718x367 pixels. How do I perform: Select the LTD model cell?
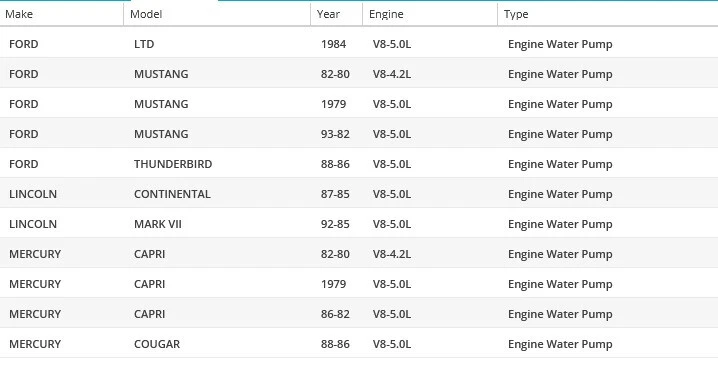[144, 44]
